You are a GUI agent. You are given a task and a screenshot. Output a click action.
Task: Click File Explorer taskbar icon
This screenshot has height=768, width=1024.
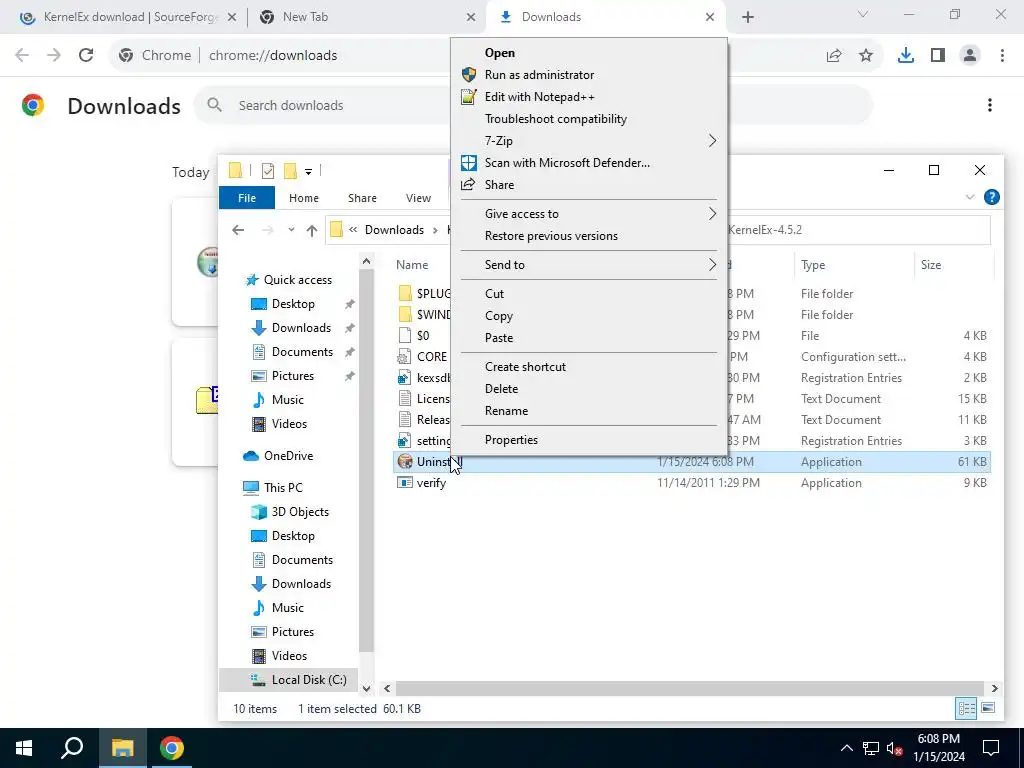point(122,748)
